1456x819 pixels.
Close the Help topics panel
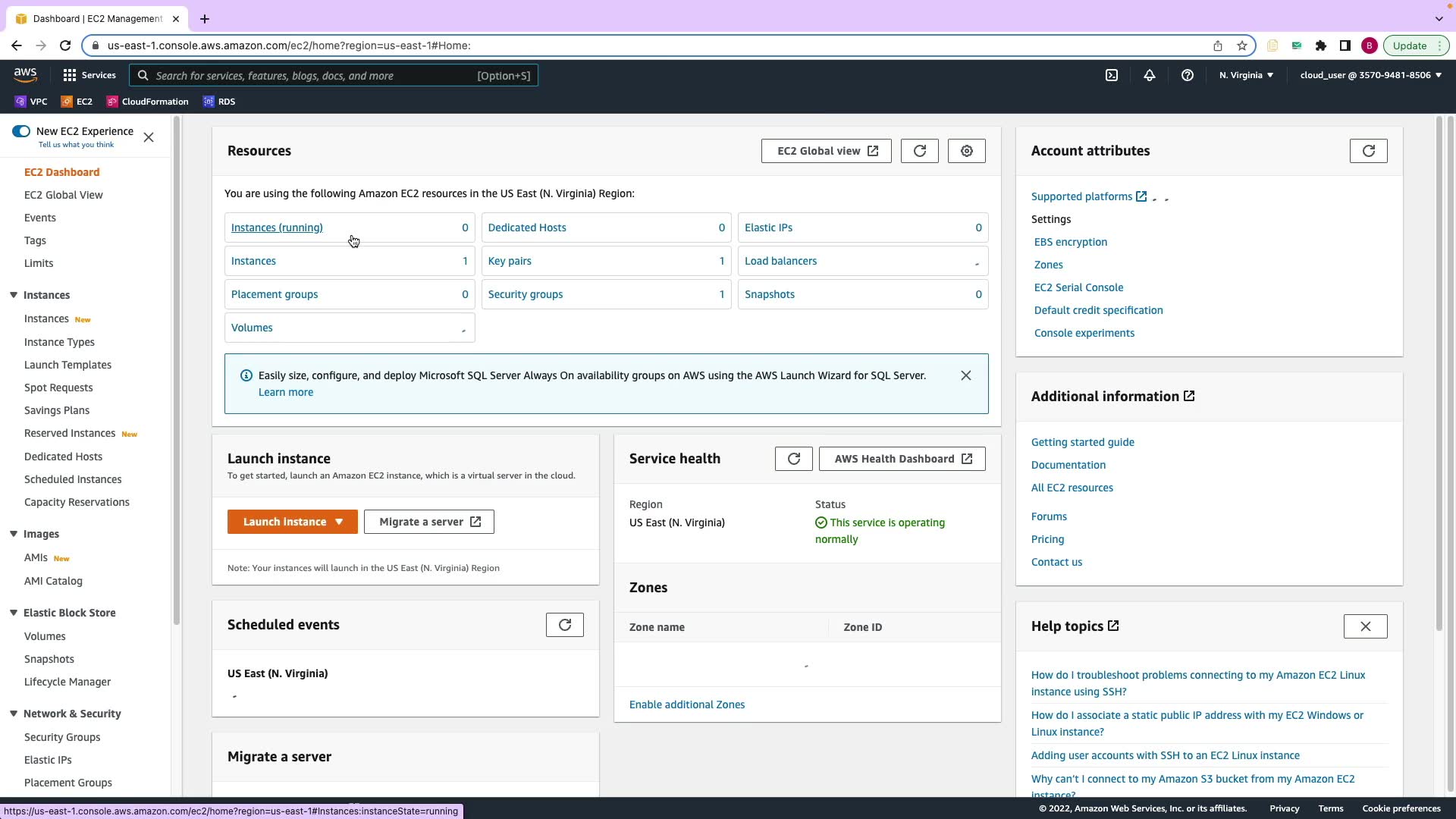click(1365, 626)
